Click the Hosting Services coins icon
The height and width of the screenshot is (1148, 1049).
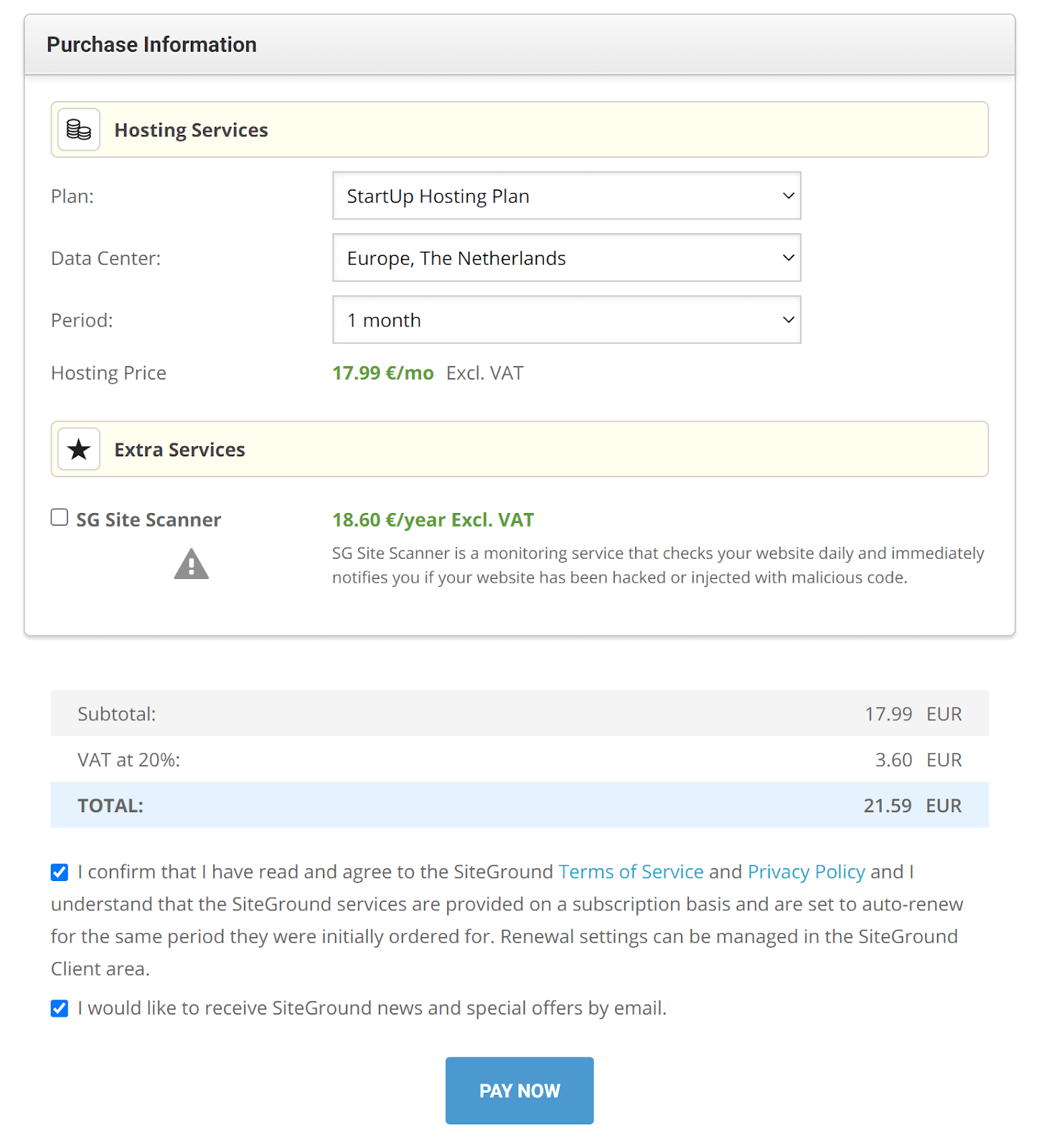[79, 130]
